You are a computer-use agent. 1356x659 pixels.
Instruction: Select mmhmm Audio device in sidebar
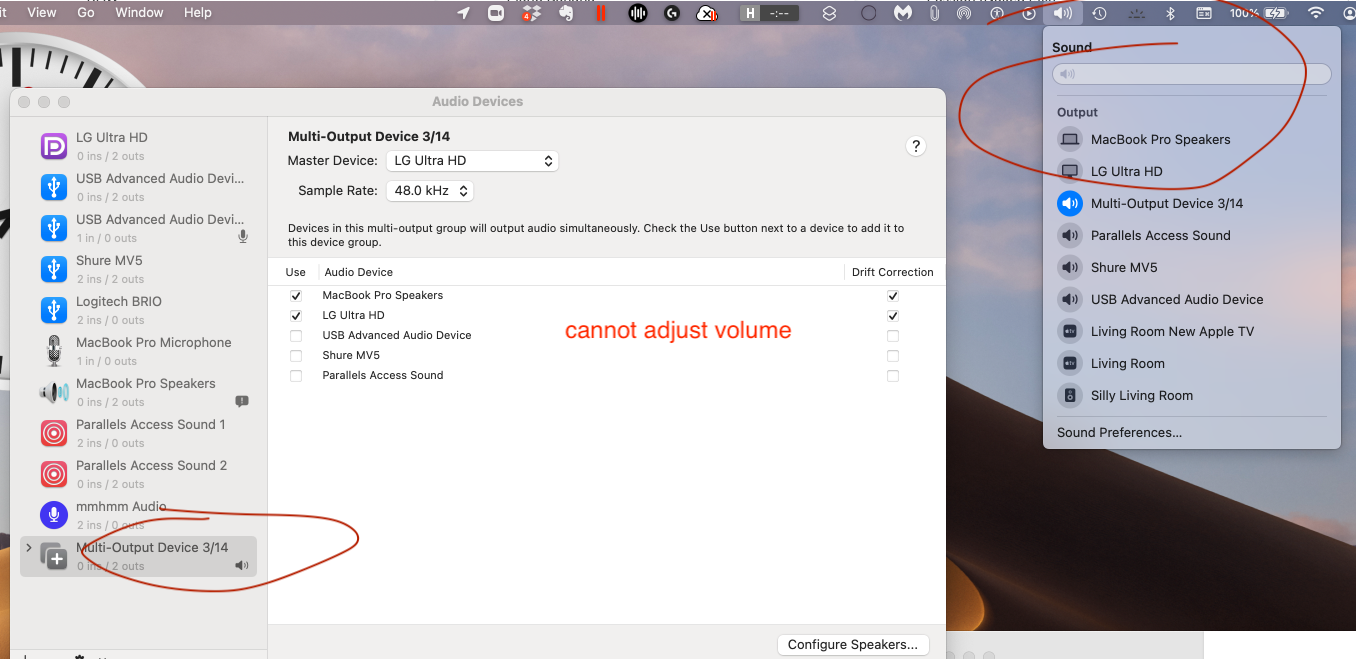click(138, 515)
